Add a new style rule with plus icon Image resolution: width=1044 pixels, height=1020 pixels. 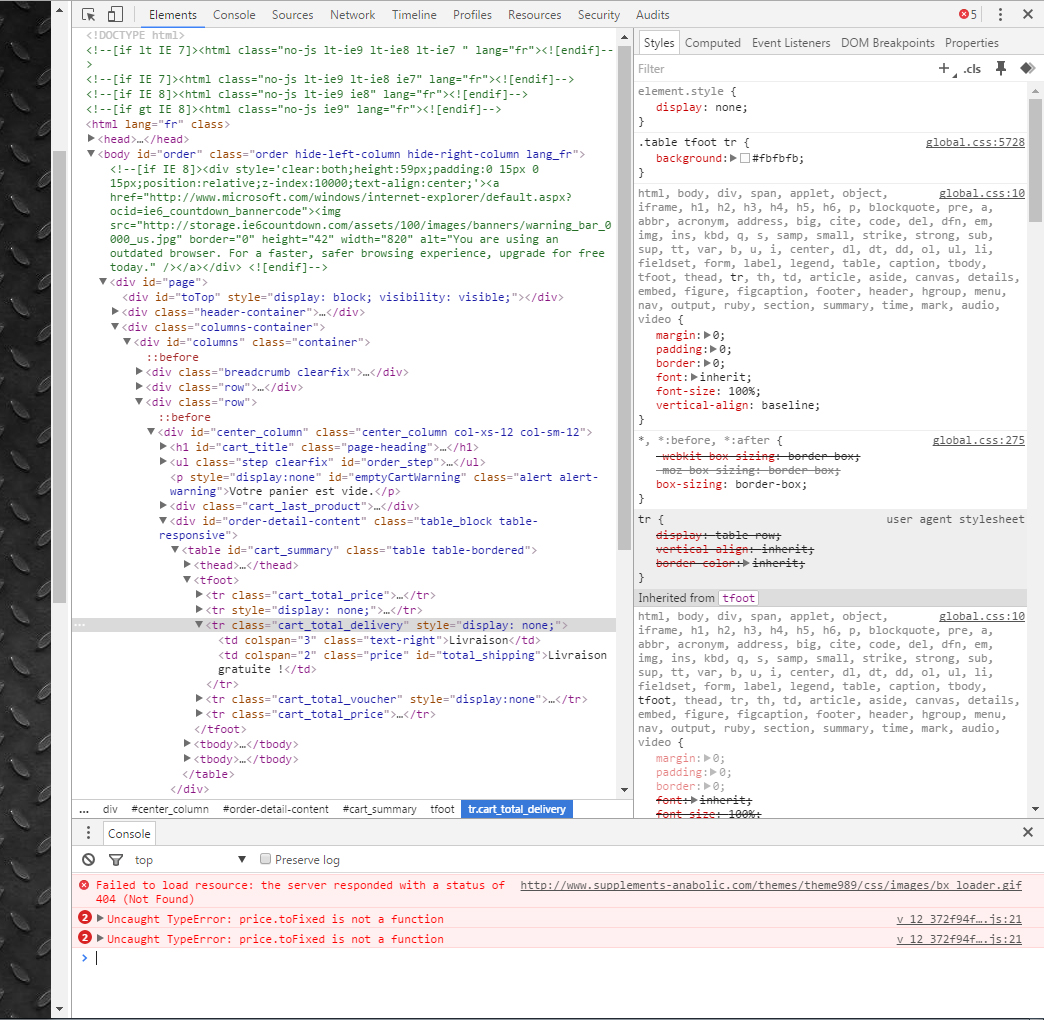pos(943,69)
